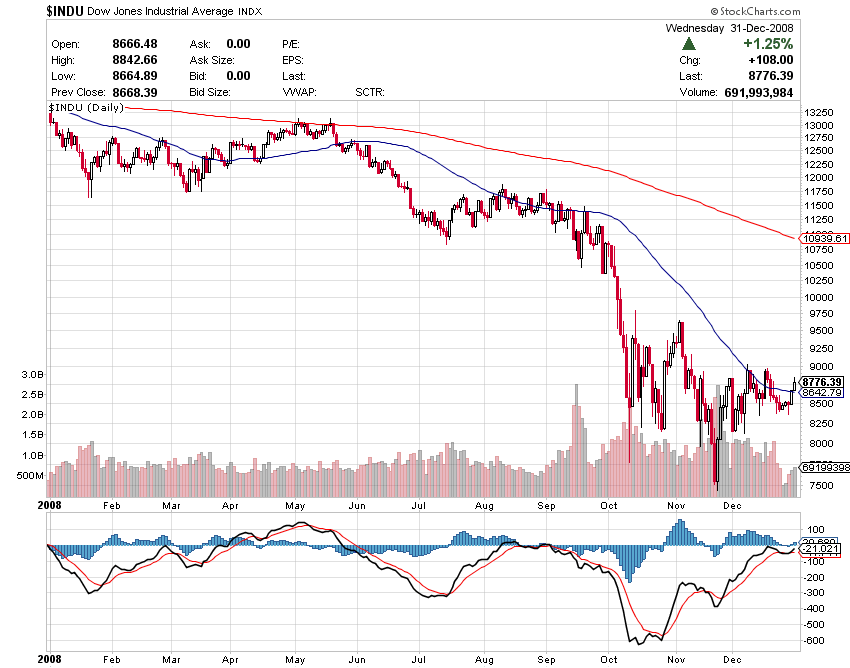The image size is (850, 668).
Task: Click the High price value 8842.66
Action: [137, 60]
